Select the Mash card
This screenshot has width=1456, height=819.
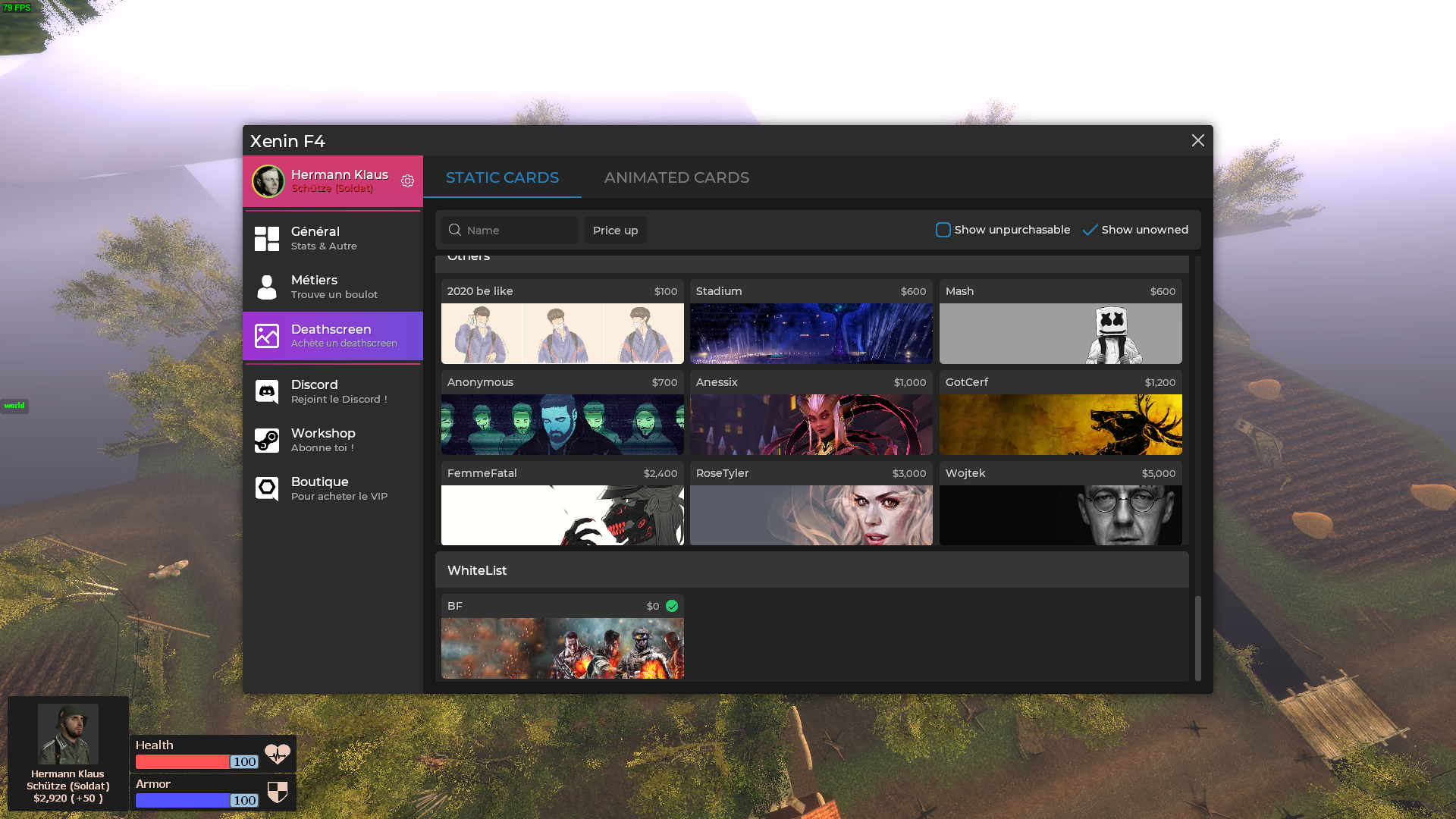[1061, 322]
